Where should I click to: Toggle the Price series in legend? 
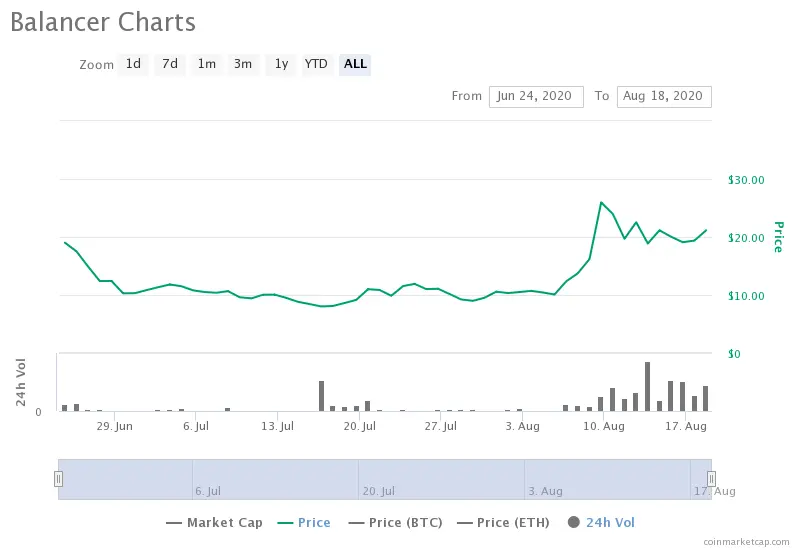click(x=304, y=522)
